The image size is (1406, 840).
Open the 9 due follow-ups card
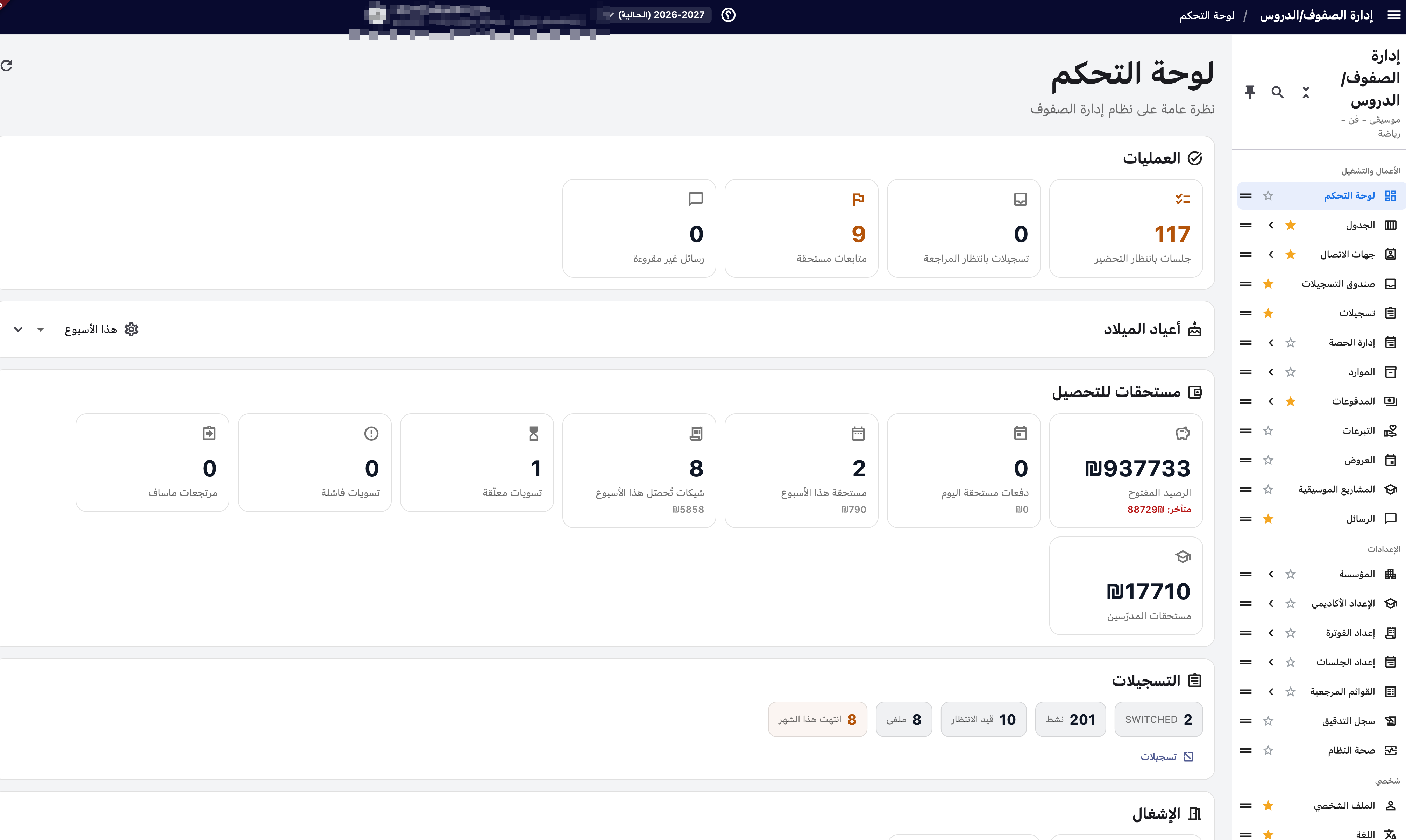pos(802,229)
